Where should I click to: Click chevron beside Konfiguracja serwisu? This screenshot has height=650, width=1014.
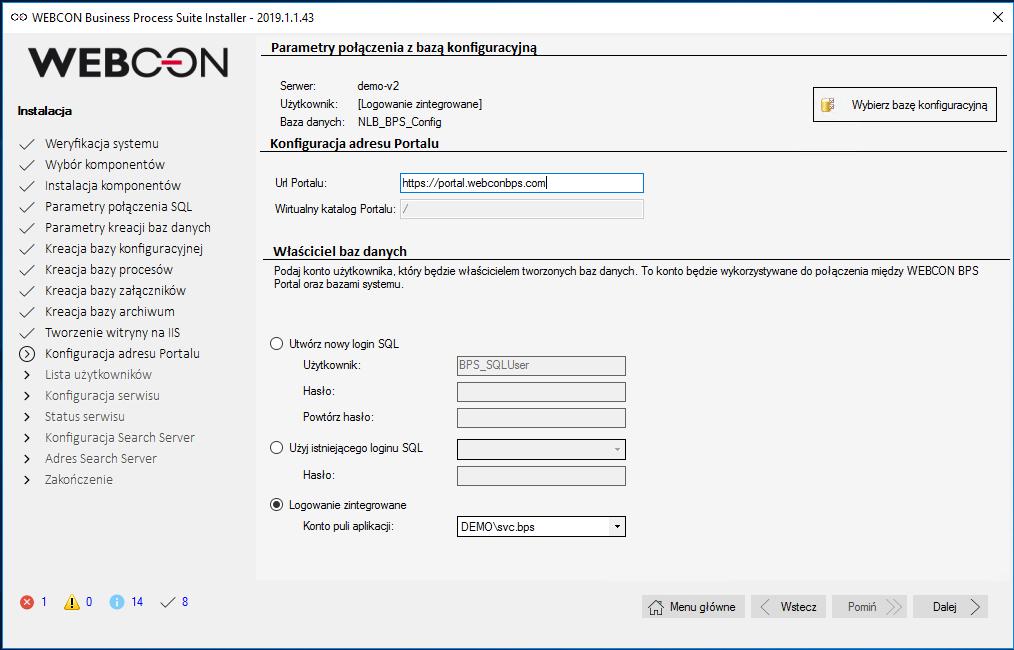tap(27, 396)
